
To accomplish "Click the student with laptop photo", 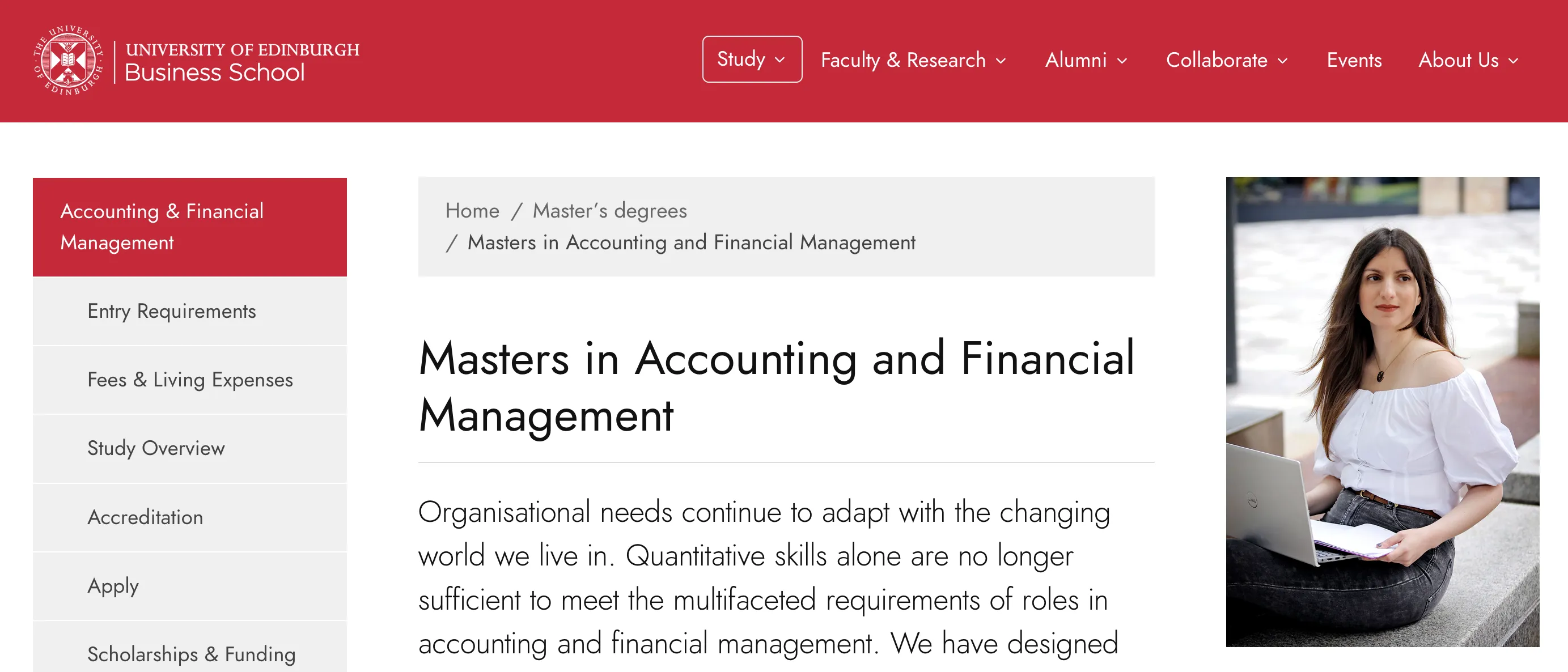I will (1381, 412).
